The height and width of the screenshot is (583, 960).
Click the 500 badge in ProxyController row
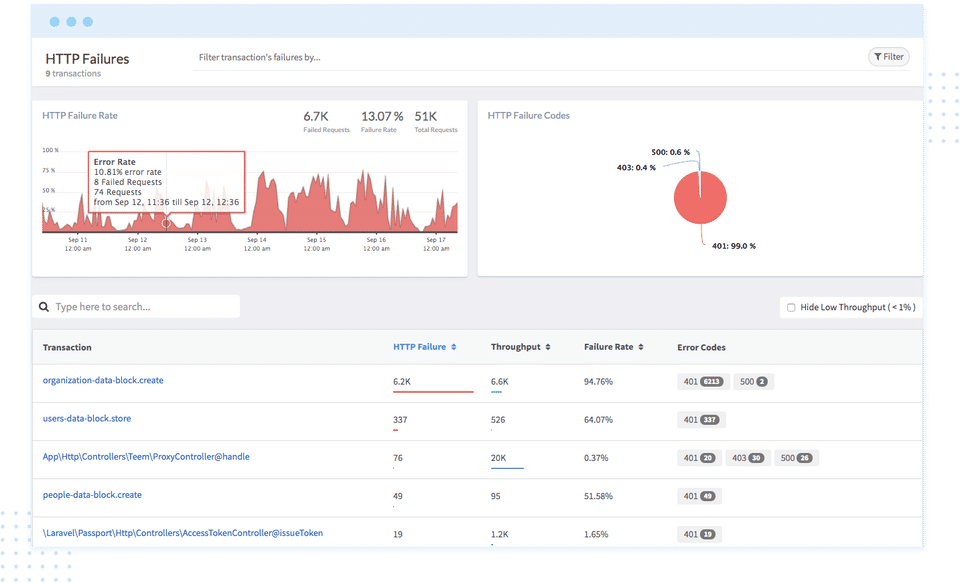coord(796,458)
